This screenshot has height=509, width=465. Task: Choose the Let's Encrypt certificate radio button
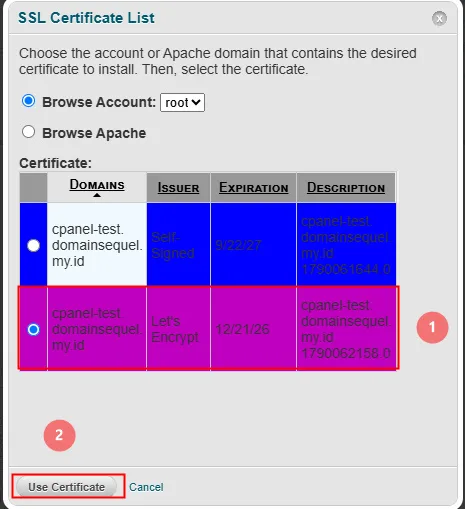click(33, 329)
